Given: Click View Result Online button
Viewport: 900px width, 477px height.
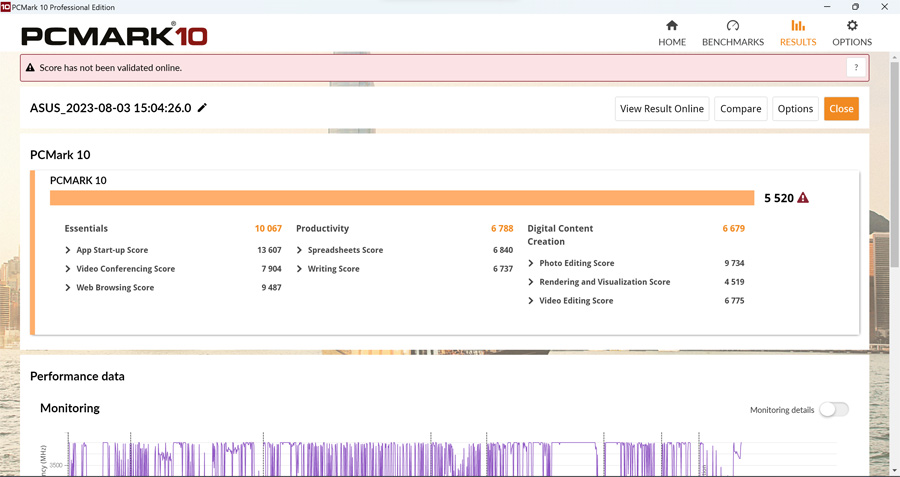Looking at the screenshot, I should click(x=662, y=108).
